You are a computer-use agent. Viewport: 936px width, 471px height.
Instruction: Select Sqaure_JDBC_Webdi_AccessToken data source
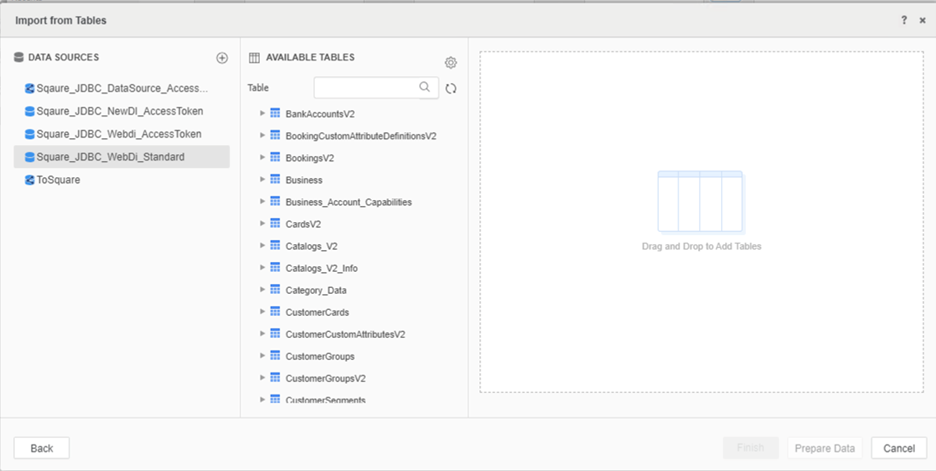pos(118,134)
